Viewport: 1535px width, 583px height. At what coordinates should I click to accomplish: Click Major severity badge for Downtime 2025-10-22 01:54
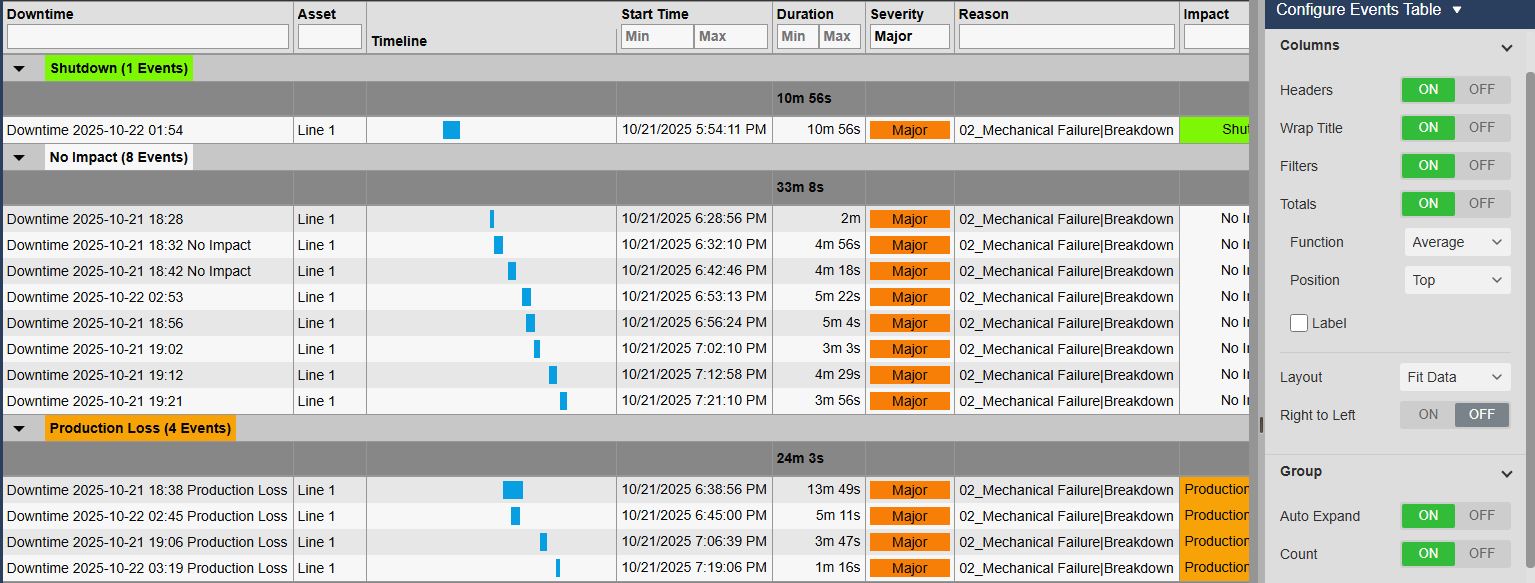[x=909, y=130]
